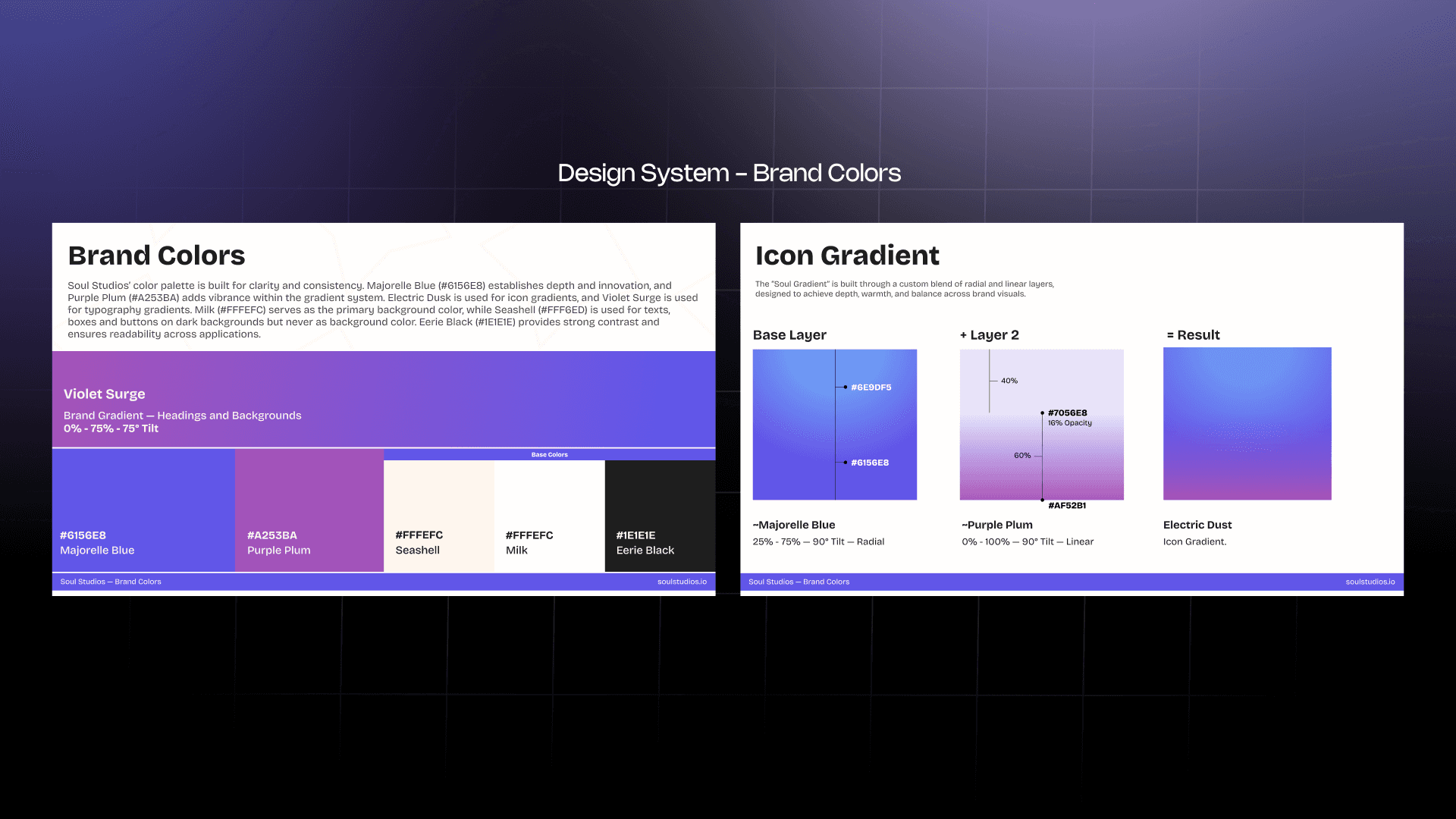The width and height of the screenshot is (1456, 819).
Task: Click the Base Colors label bar
Action: pos(549,454)
